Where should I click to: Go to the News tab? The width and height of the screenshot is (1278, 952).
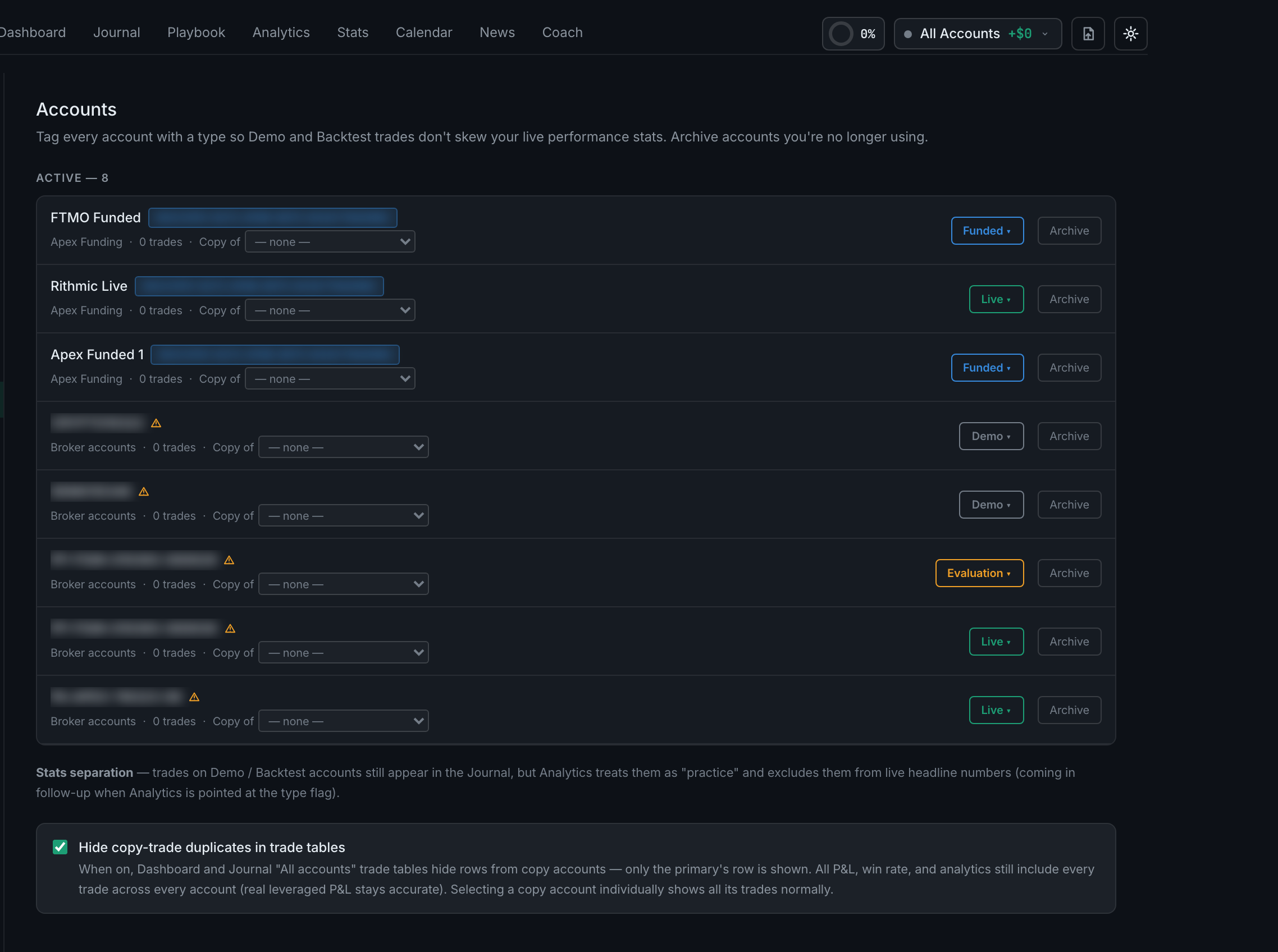coord(497,33)
